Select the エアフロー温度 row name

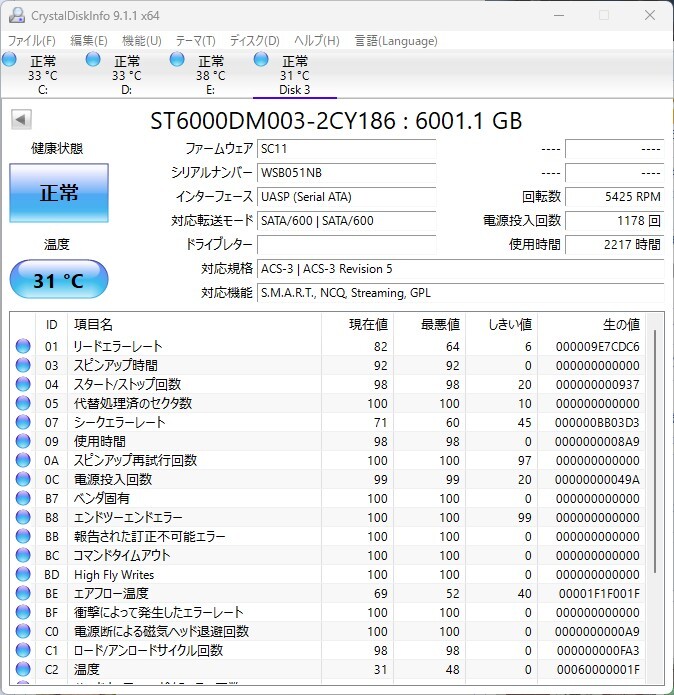coord(111,593)
